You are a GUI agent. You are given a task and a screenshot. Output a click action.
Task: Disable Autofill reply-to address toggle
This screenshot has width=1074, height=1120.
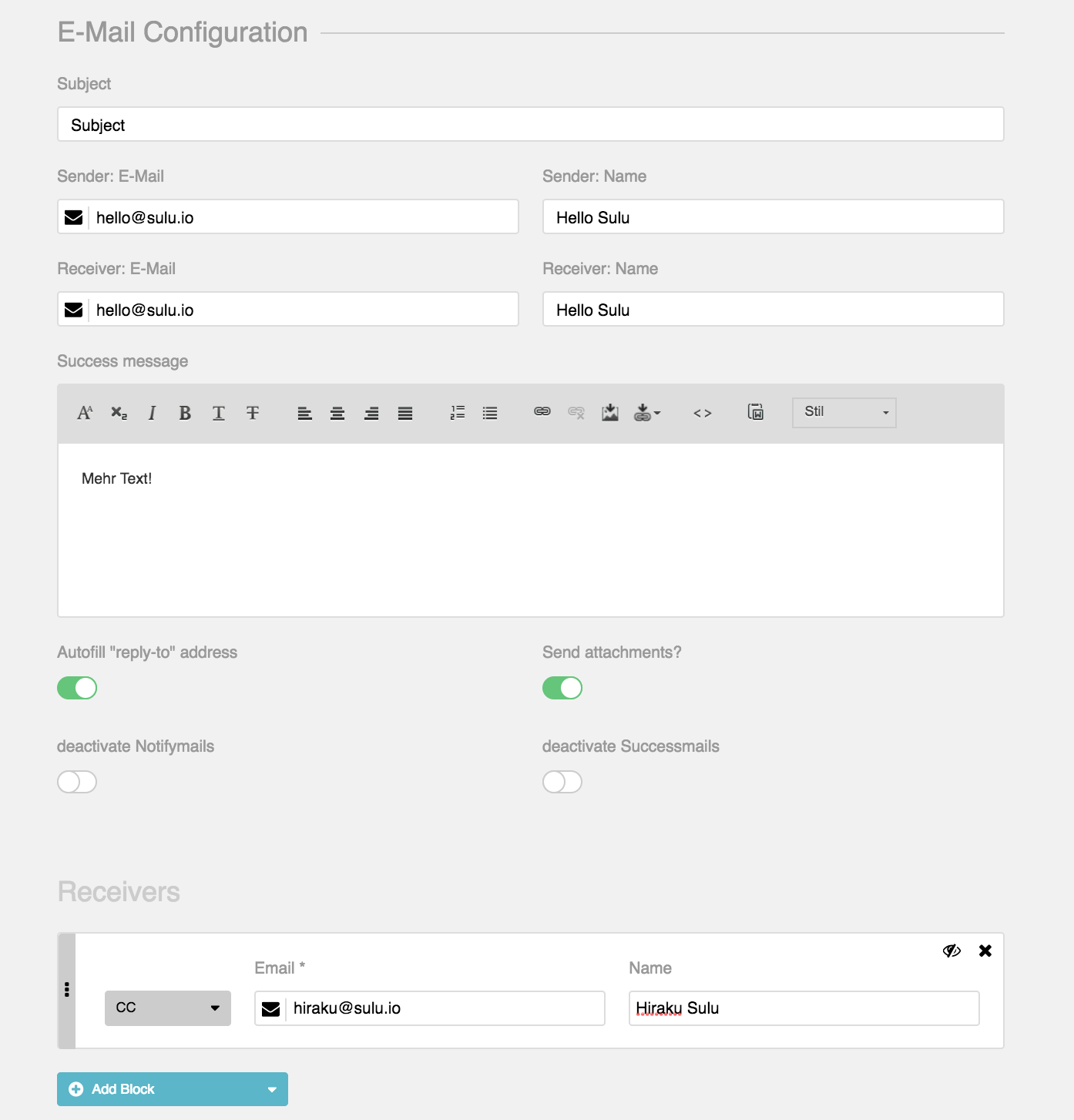click(77, 688)
